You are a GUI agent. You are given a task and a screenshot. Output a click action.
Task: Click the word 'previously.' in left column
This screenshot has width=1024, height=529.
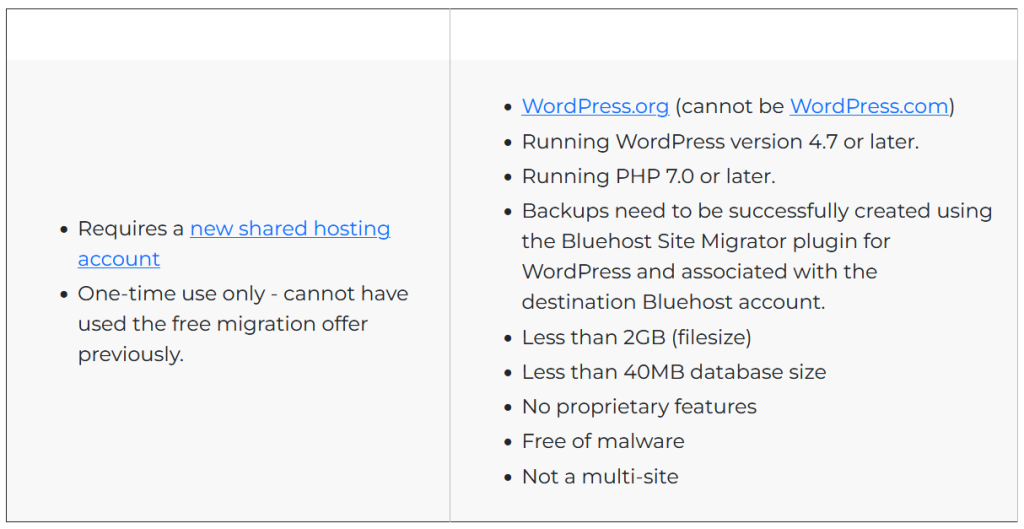130,355
